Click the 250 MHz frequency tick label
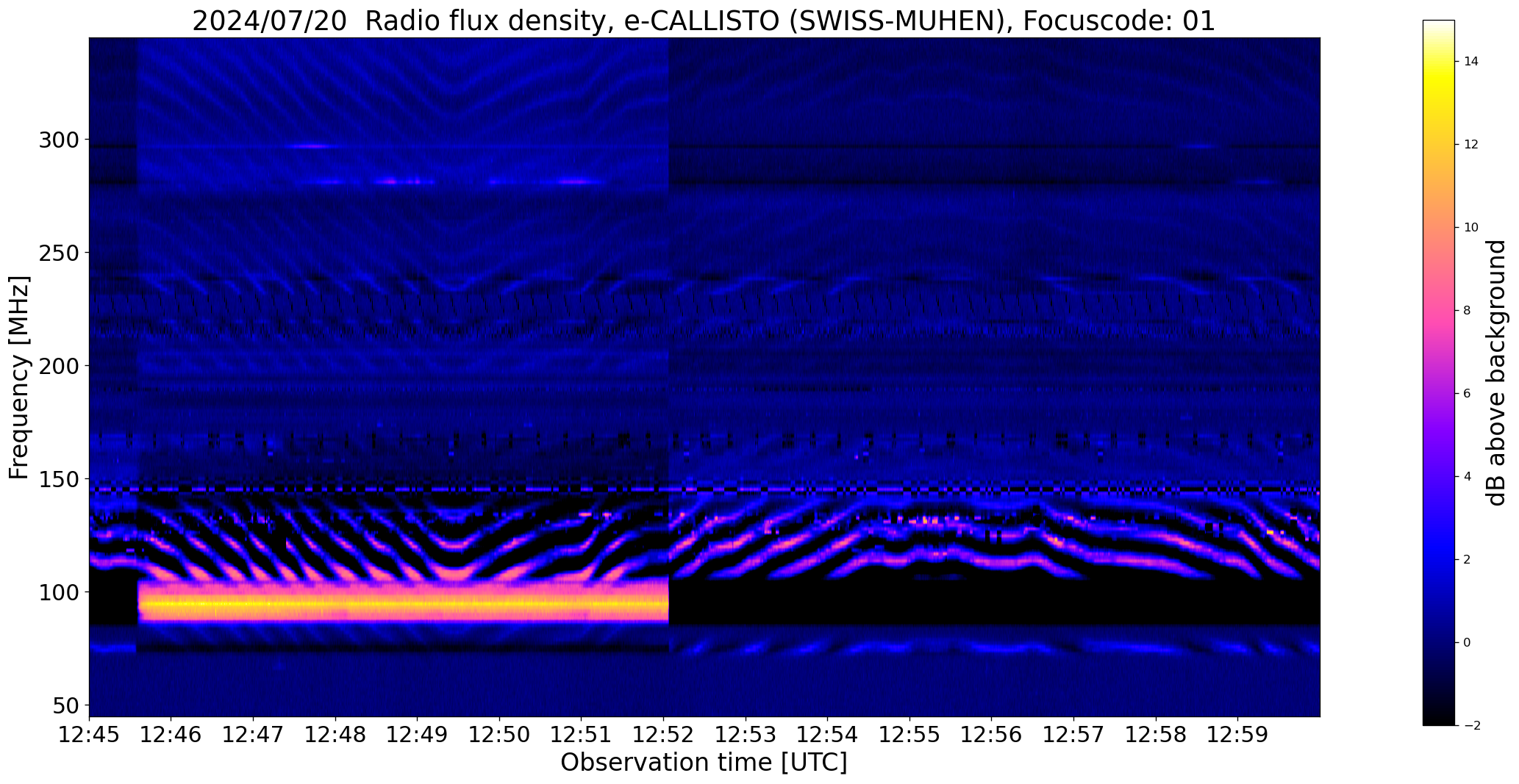The width and height of the screenshot is (1519, 784). coord(60,253)
